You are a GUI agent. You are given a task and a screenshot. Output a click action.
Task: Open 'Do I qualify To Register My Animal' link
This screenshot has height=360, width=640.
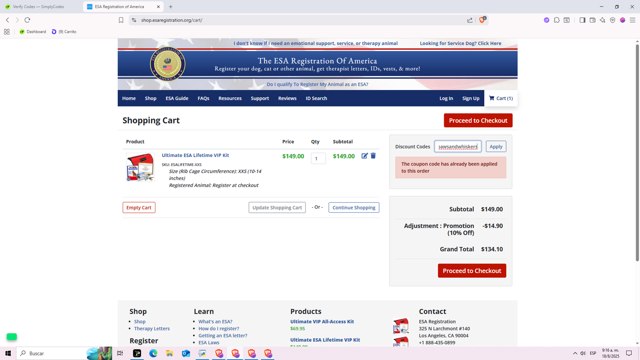[x=317, y=84]
